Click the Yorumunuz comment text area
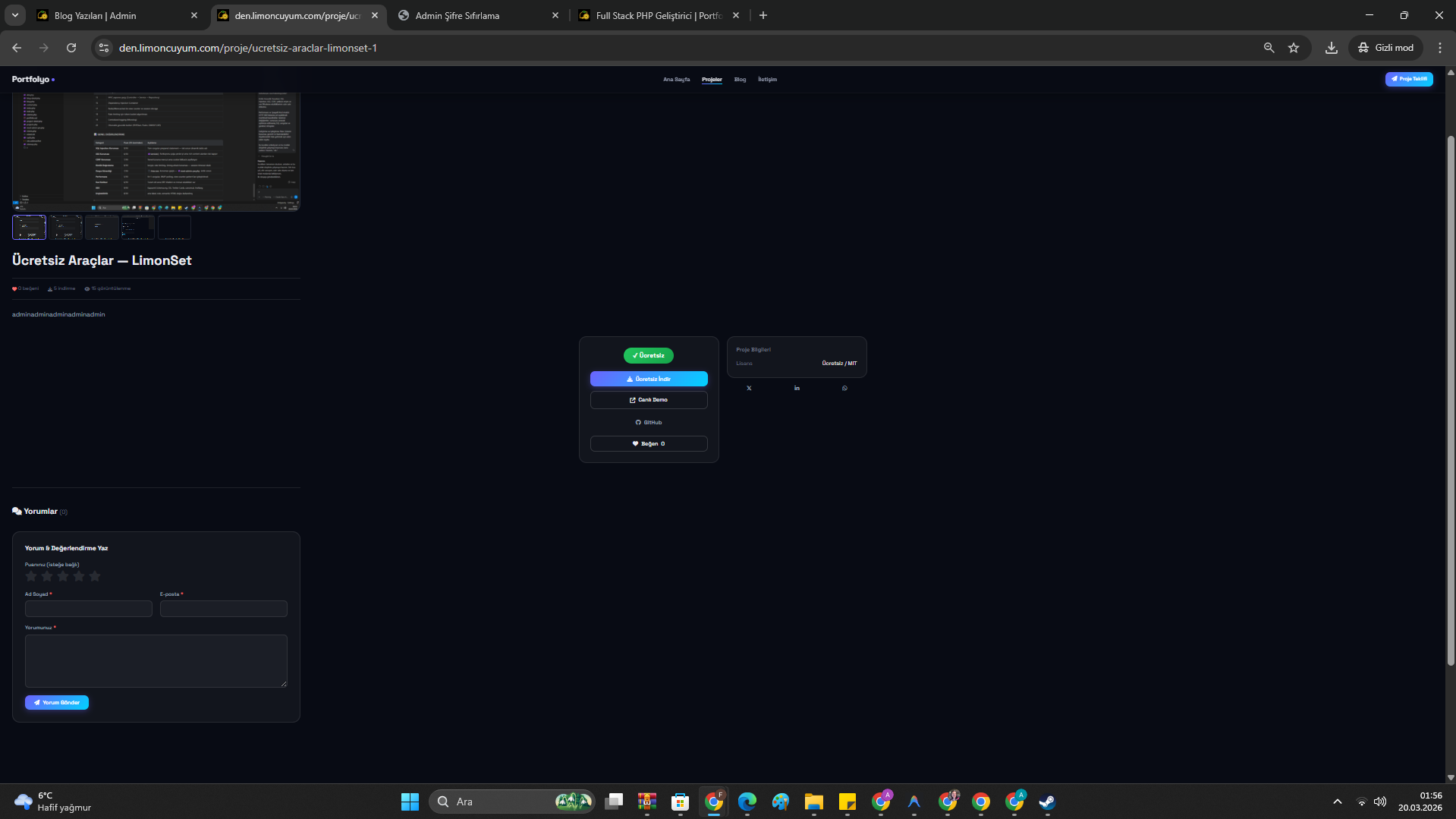 (156, 660)
